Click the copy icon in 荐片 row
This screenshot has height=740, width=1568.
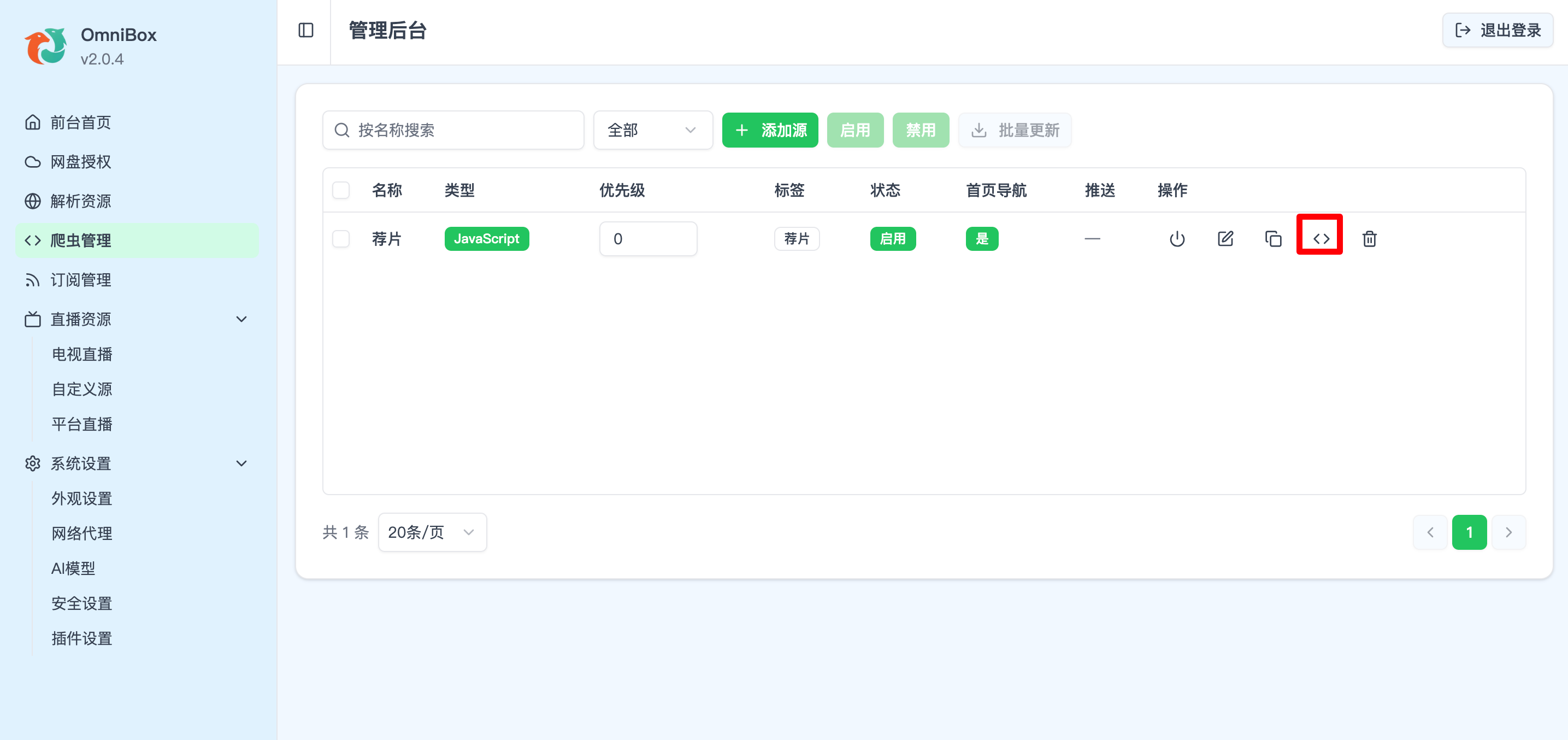tap(1273, 239)
